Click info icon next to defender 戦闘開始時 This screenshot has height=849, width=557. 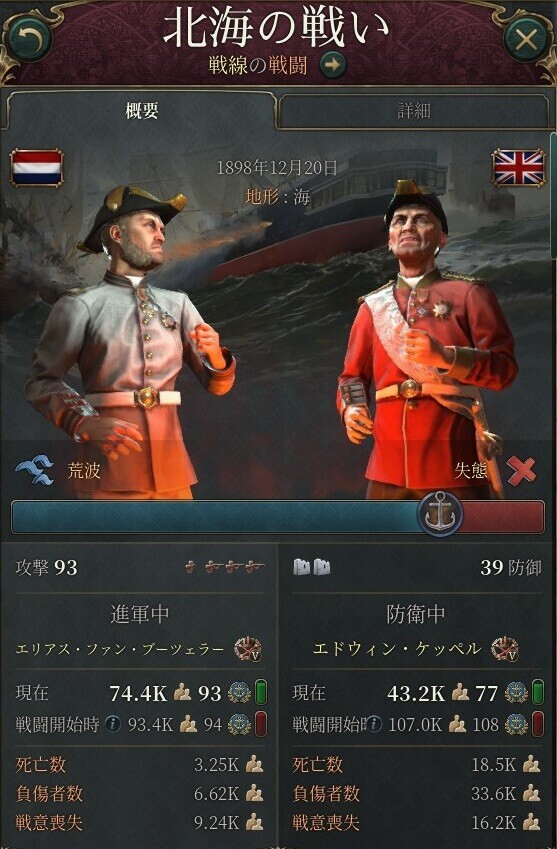tap(374, 724)
